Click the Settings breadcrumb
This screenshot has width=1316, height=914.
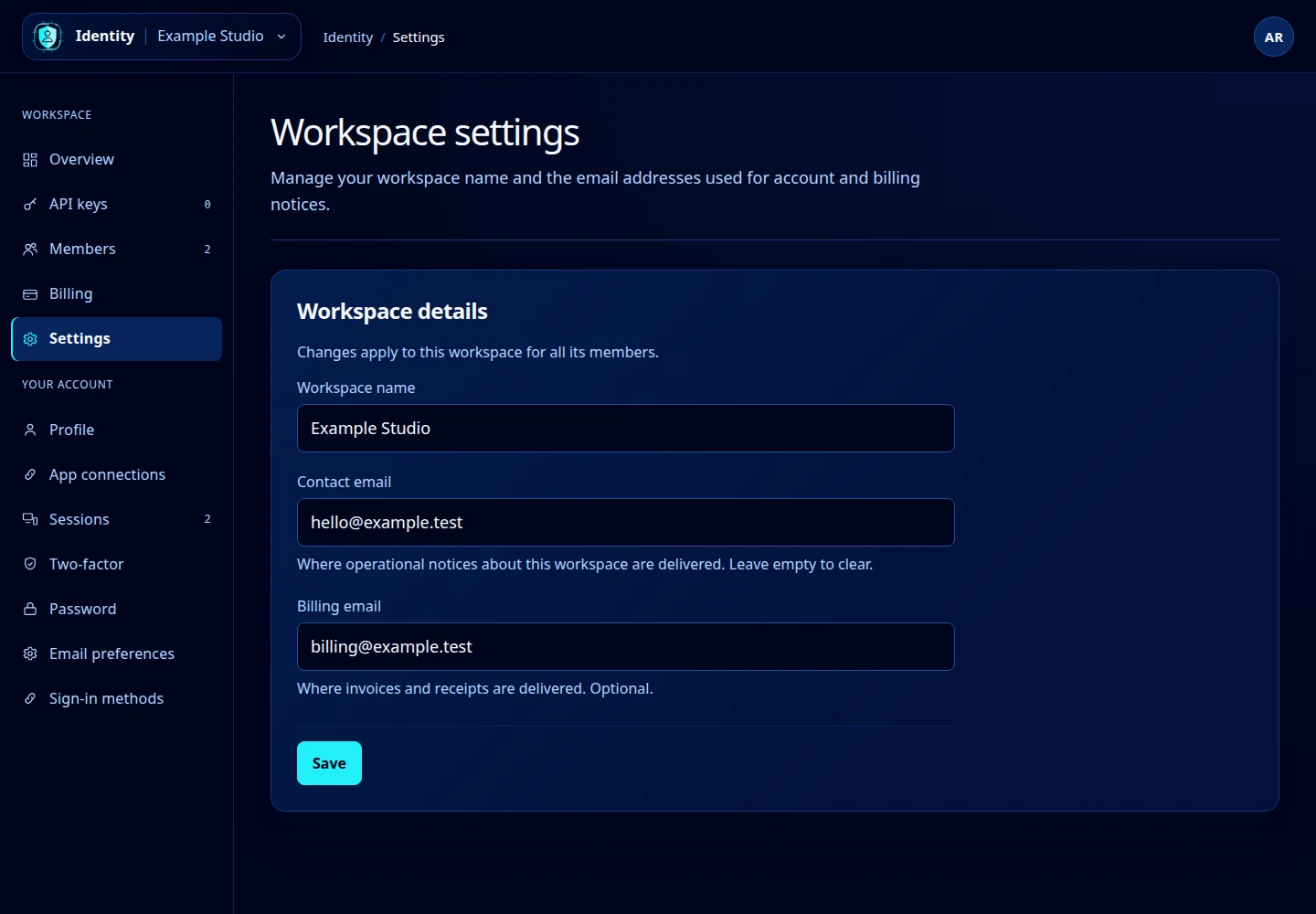coord(419,37)
